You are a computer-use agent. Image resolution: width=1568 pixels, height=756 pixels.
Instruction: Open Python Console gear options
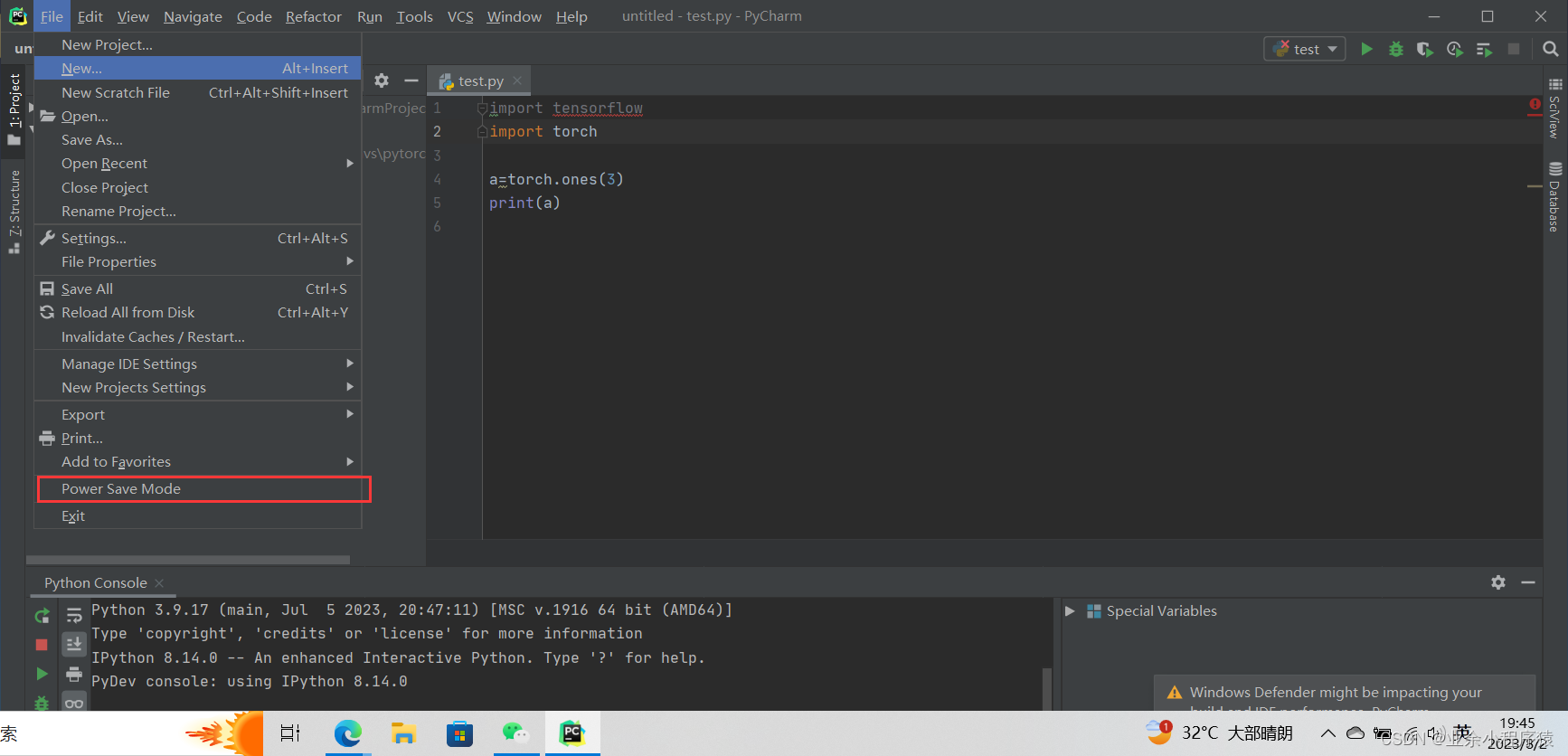(1498, 582)
